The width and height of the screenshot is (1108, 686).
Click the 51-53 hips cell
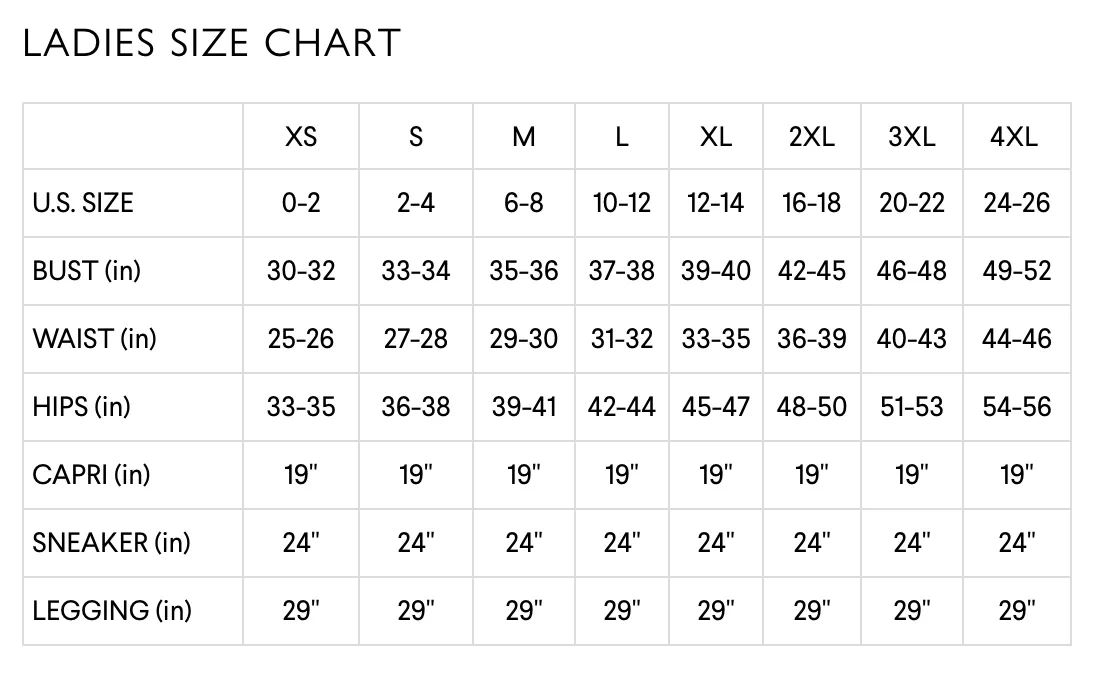(x=912, y=407)
